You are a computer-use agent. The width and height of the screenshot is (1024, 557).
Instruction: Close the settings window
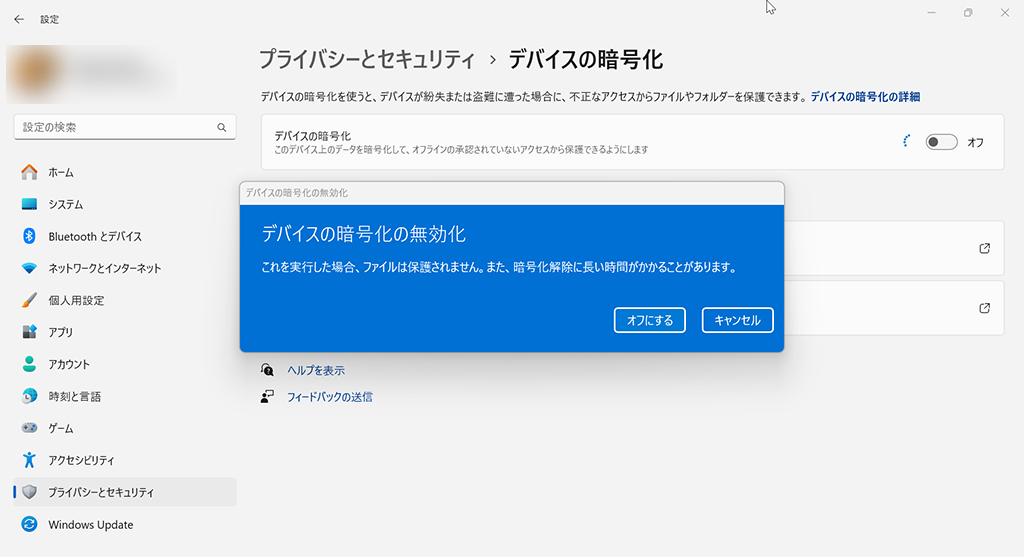tap(1004, 13)
